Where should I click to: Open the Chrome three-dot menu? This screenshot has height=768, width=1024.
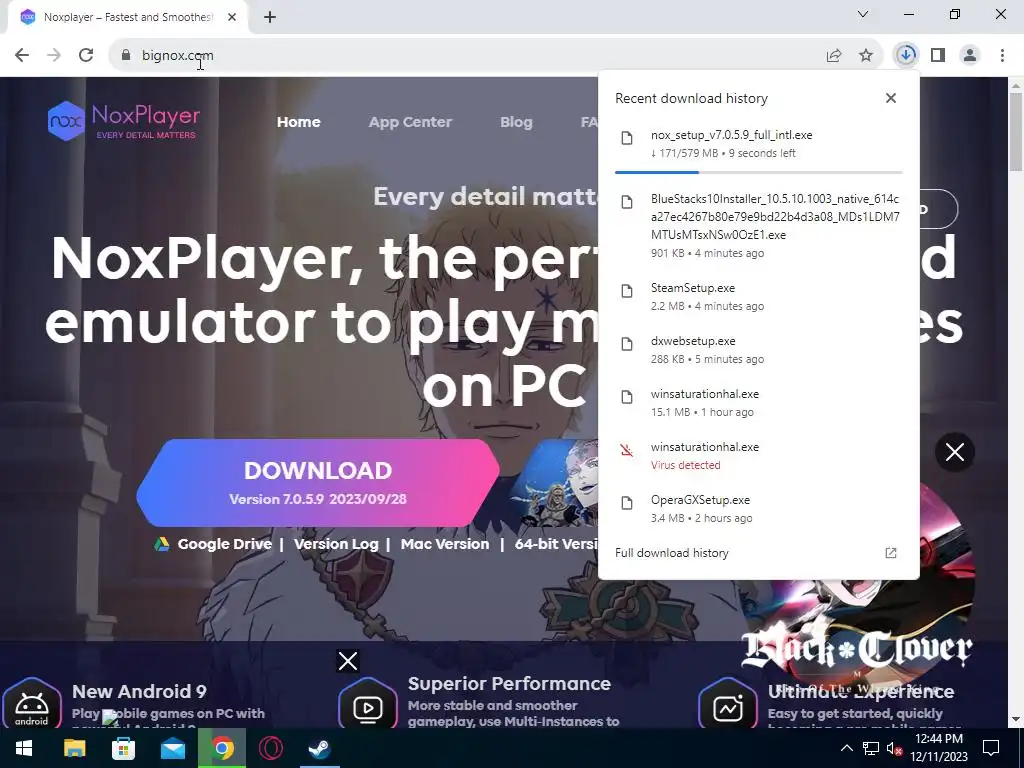click(1002, 56)
